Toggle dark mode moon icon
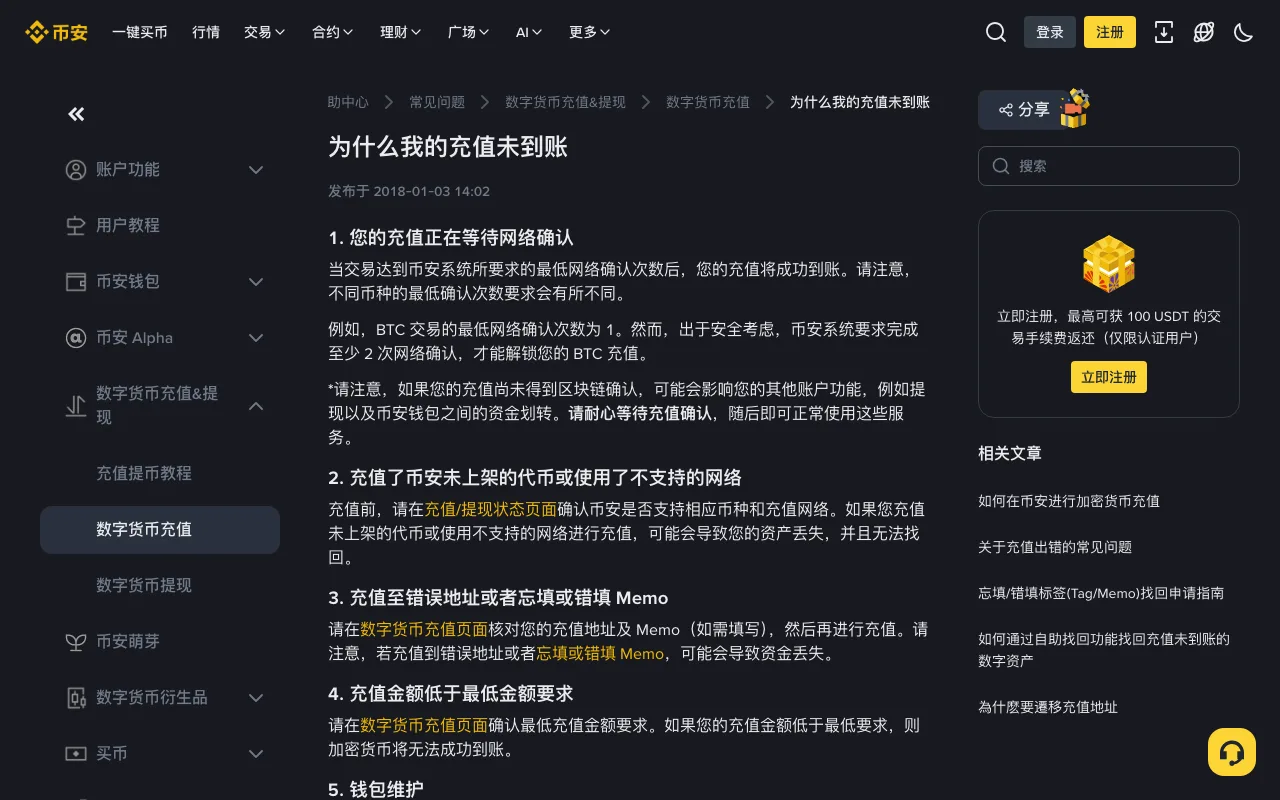 tap(1244, 32)
